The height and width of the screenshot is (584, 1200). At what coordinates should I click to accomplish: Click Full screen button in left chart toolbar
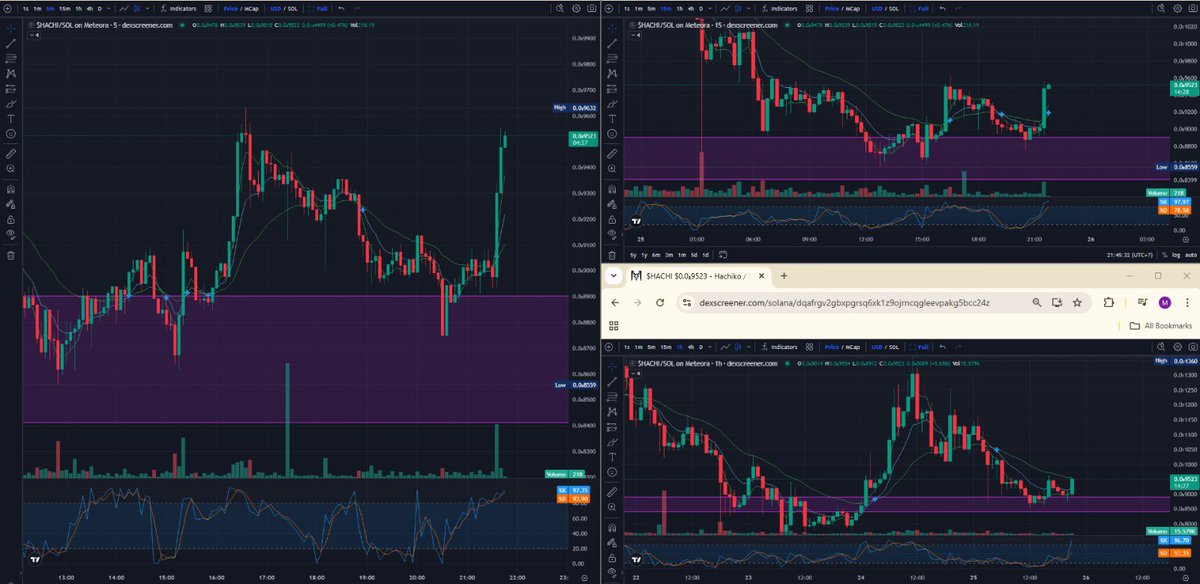coord(318,8)
